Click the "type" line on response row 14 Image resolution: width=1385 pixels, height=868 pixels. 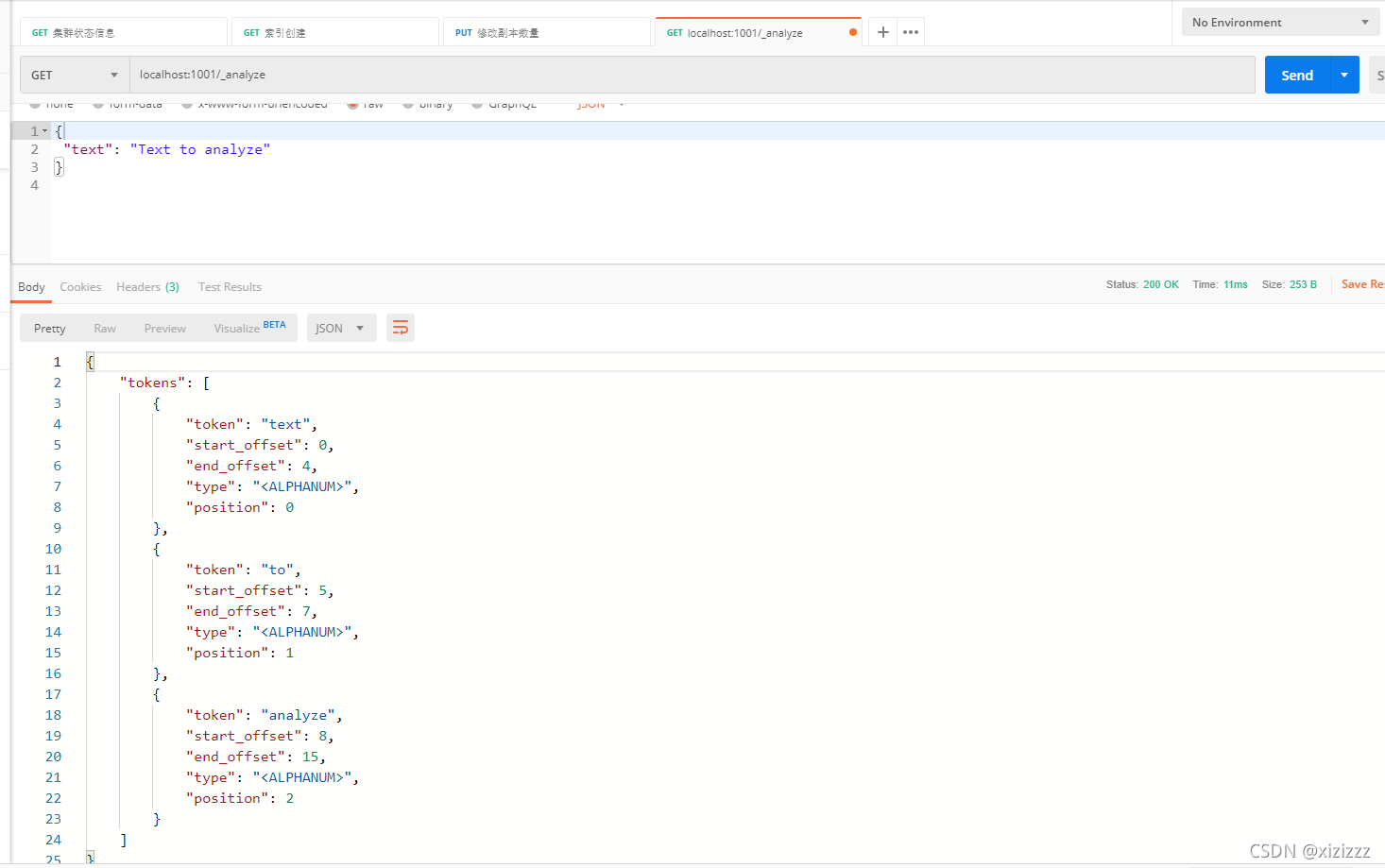coord(272,632)
